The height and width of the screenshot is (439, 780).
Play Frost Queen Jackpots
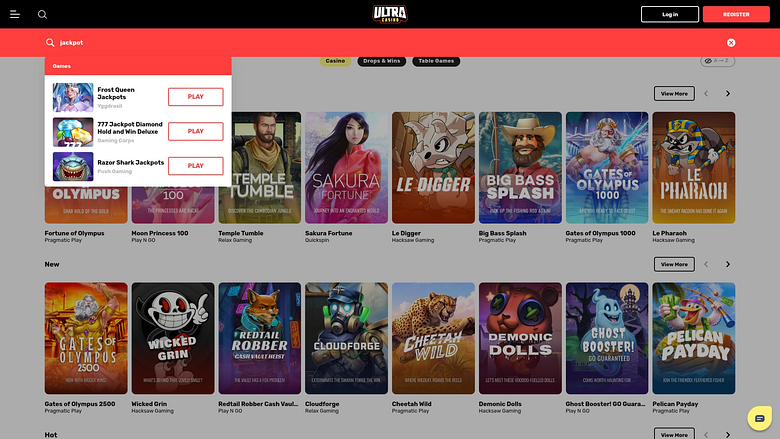coord(195,97)
